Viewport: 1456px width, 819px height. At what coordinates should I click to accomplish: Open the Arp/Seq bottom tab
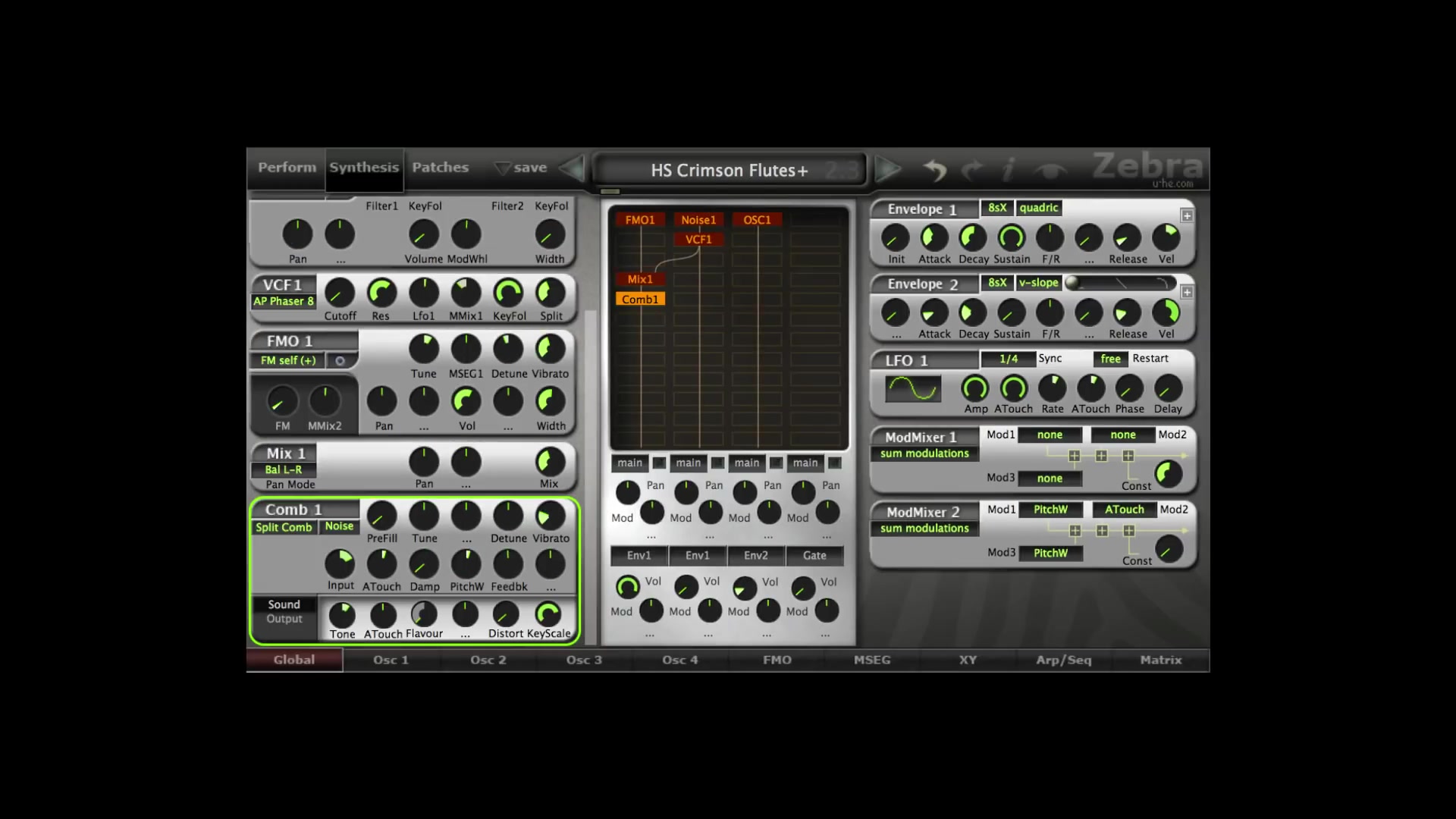[1064, 660]
